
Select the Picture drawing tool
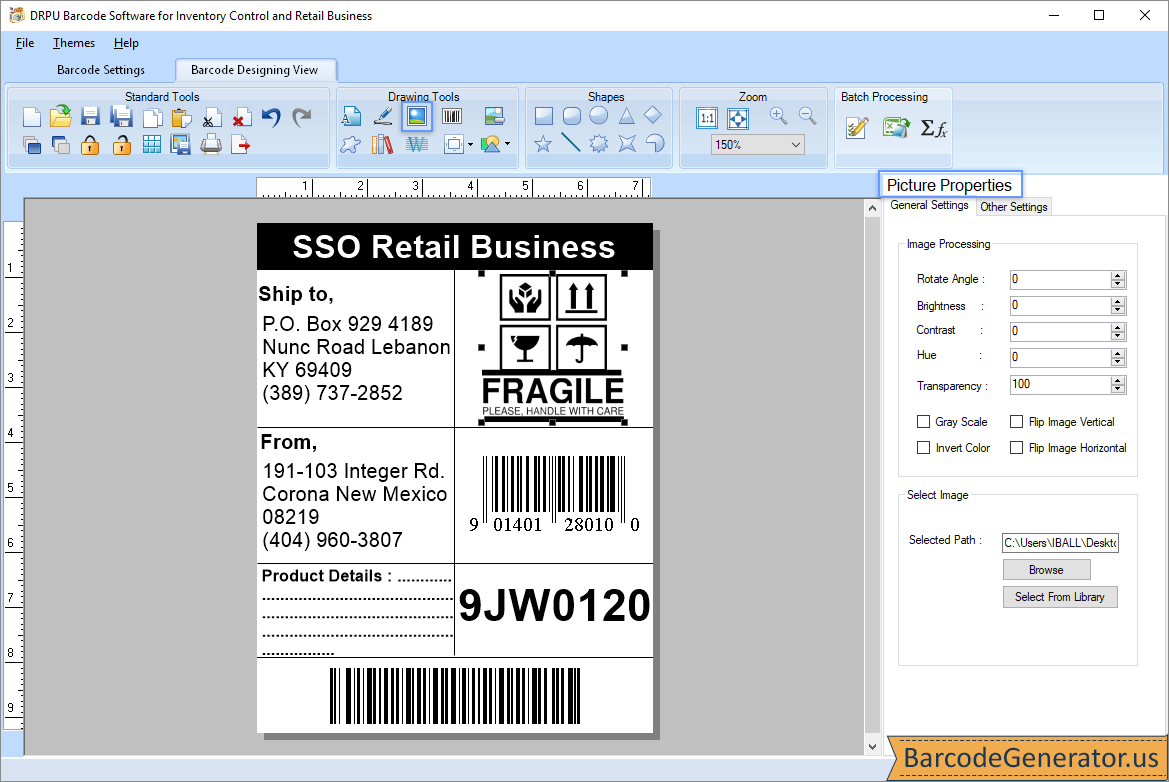(417, 116)
